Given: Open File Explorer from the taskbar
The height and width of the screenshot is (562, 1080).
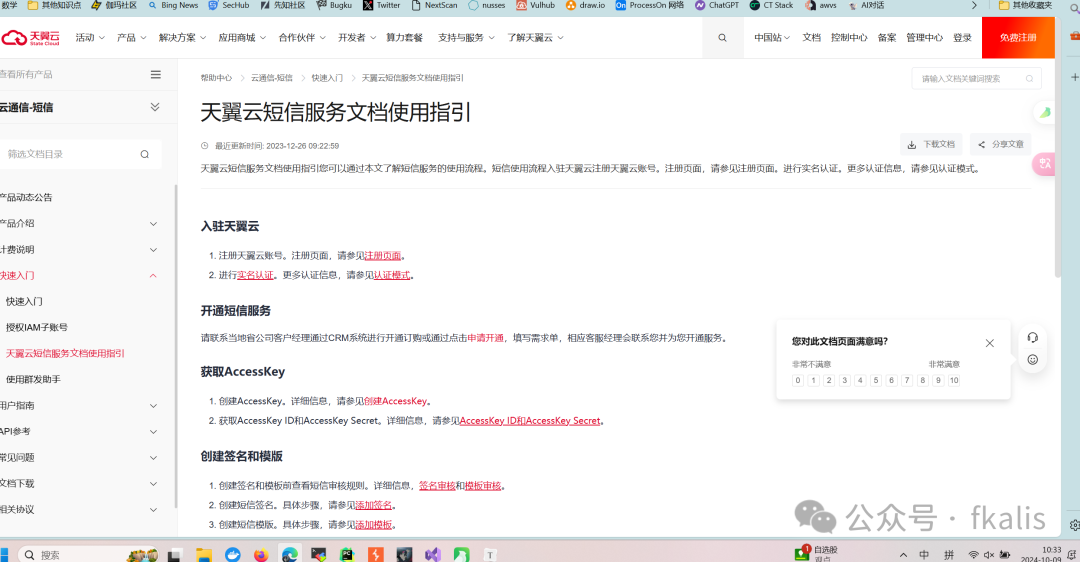Looking at the screenshot, I should point(203,554).
